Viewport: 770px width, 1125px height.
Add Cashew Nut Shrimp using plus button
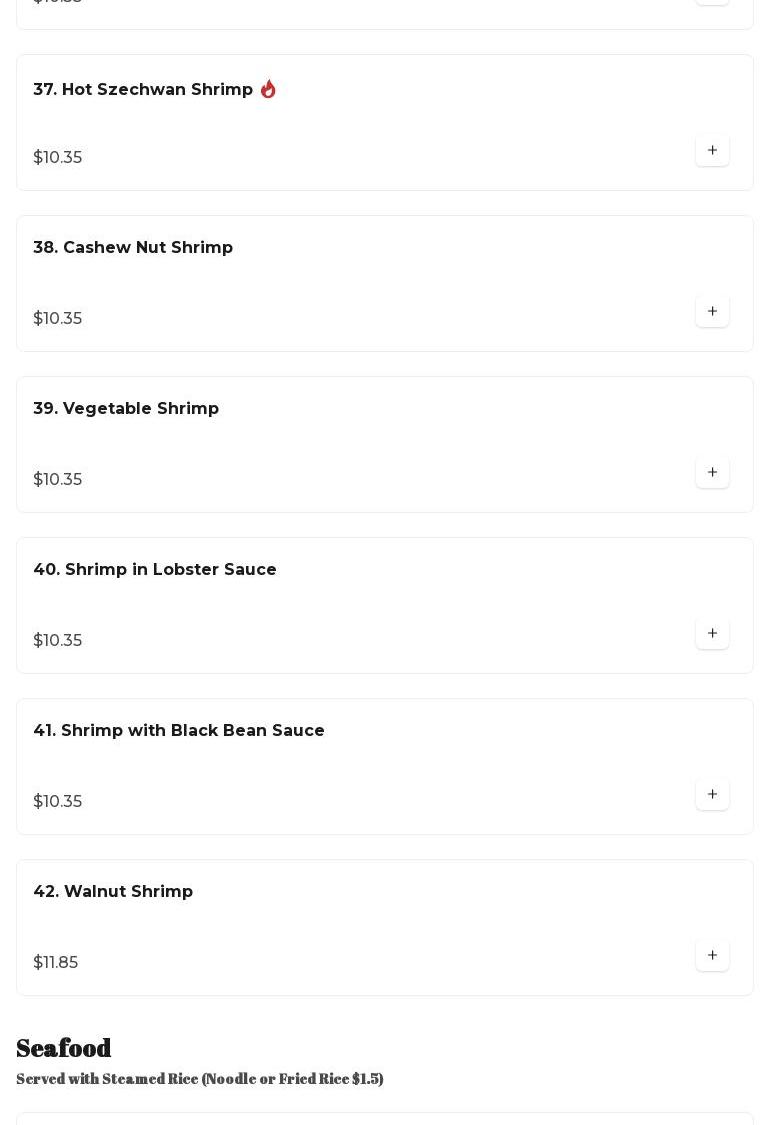click(x=712, y=311)
